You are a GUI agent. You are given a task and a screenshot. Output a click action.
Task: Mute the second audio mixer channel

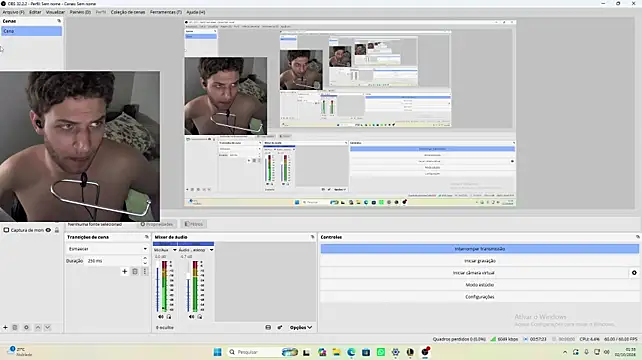[x=192, y=317]
